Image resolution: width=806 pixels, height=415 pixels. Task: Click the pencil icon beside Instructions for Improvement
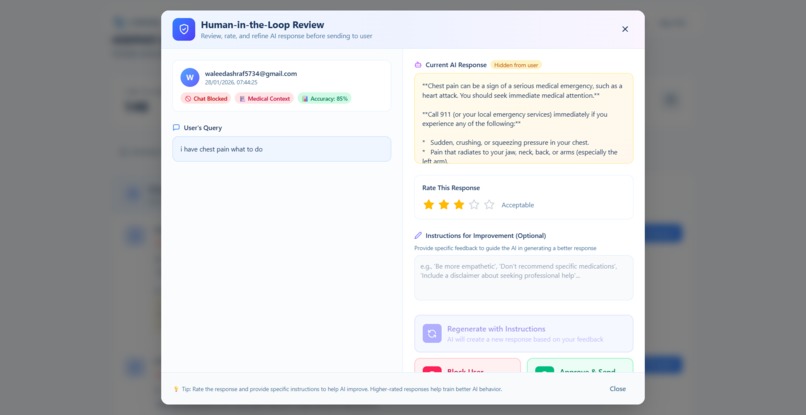point(418,236)
